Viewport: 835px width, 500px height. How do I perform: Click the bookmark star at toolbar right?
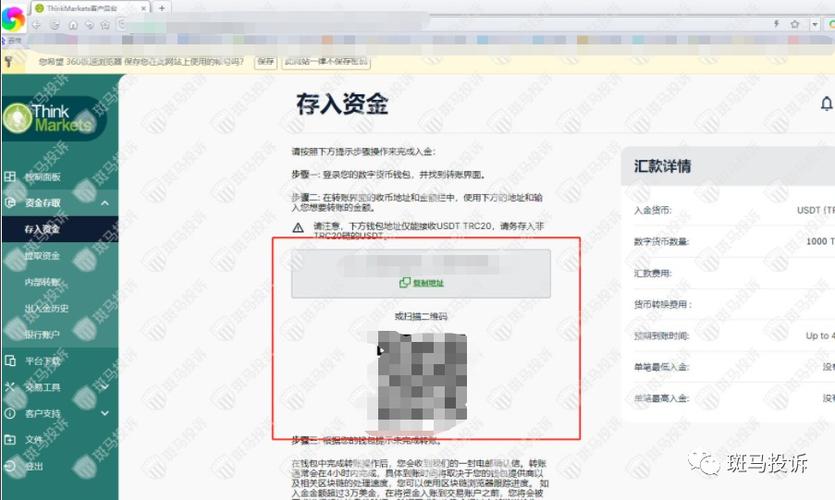click(795, 24)
